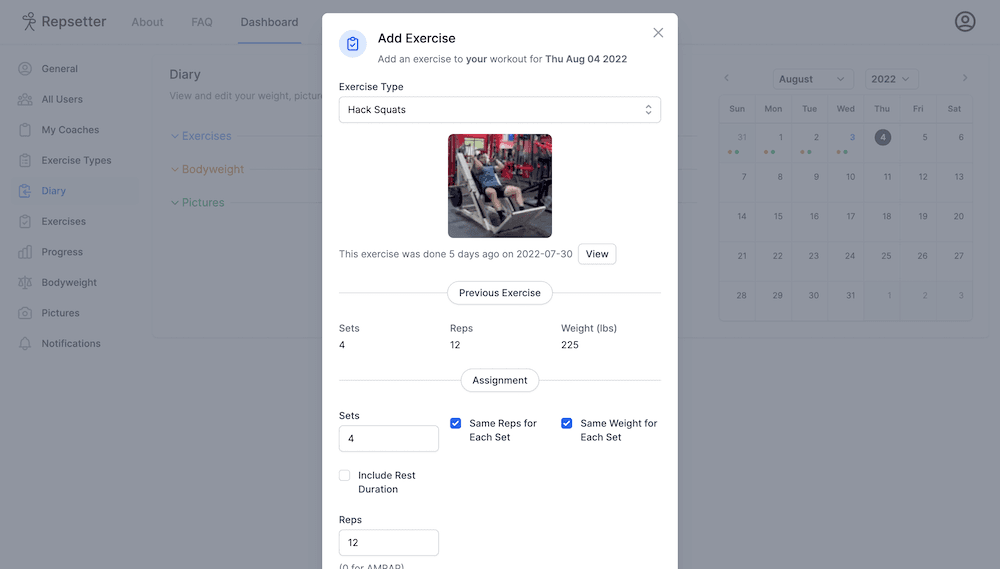Click the Hack Squats exercise thumbnail
The width and height of the screenshot is (1000, 569).
[x=500, y=186]
